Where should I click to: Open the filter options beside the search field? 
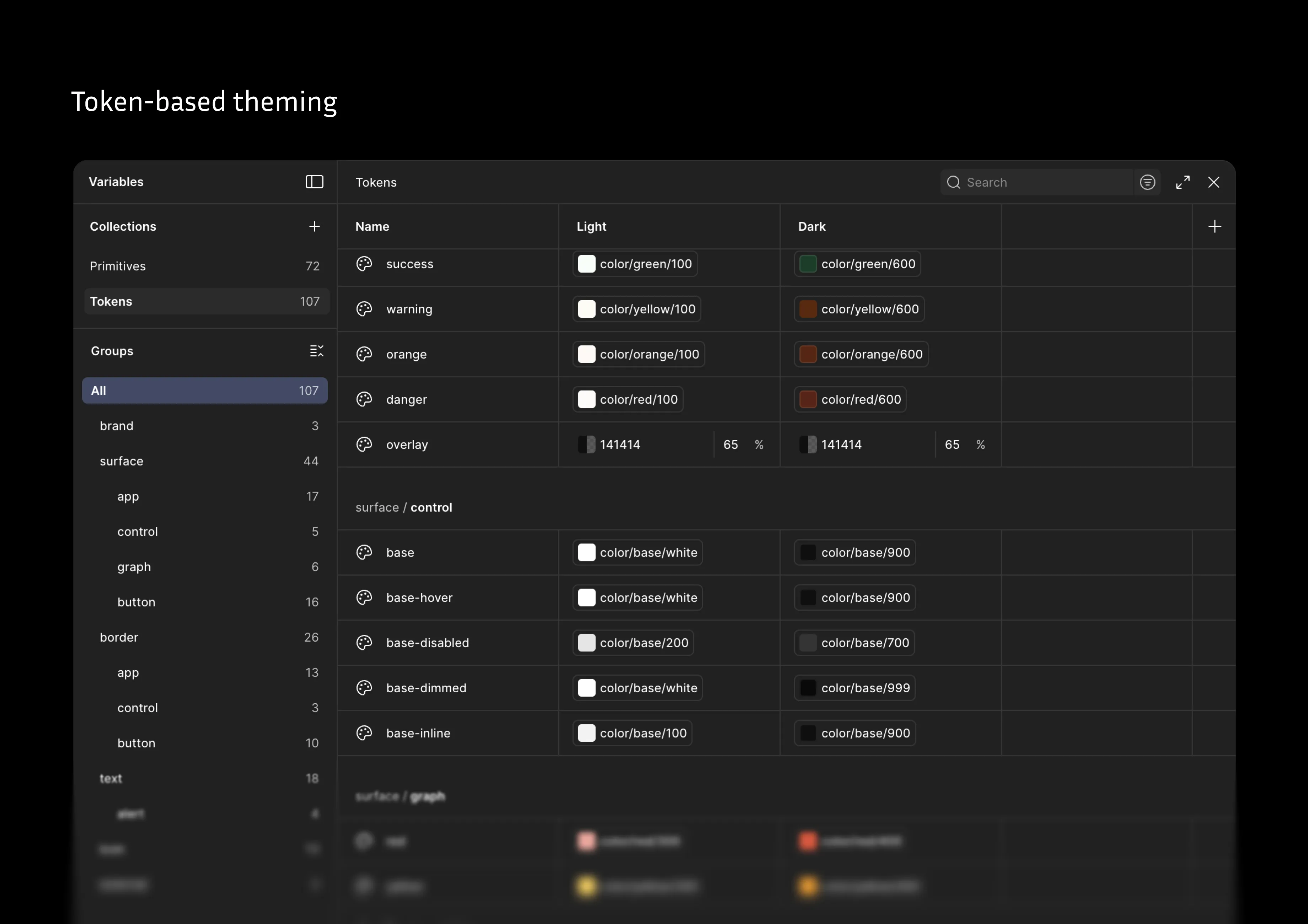pyautogui.click(x=1147, y=182)
